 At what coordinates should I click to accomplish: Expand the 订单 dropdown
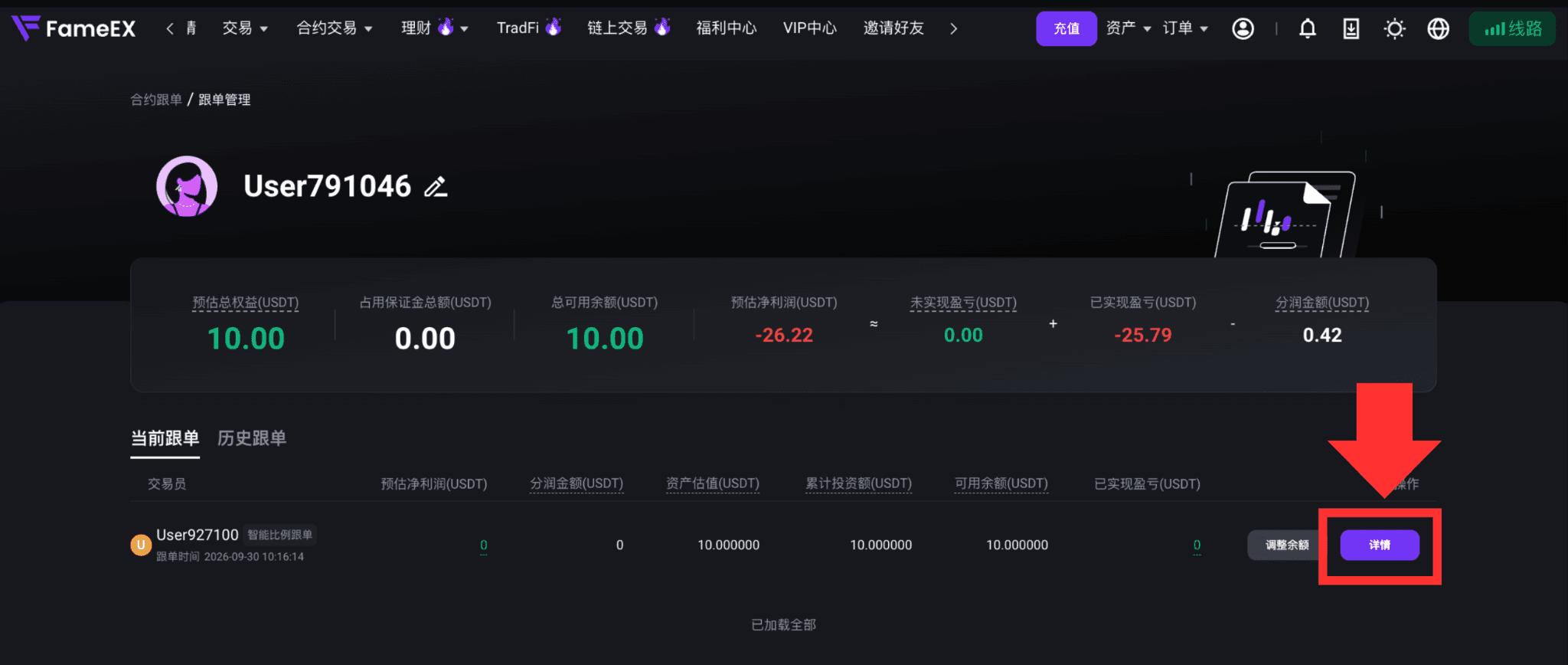pyautogui.click(x=1185, y=28)
